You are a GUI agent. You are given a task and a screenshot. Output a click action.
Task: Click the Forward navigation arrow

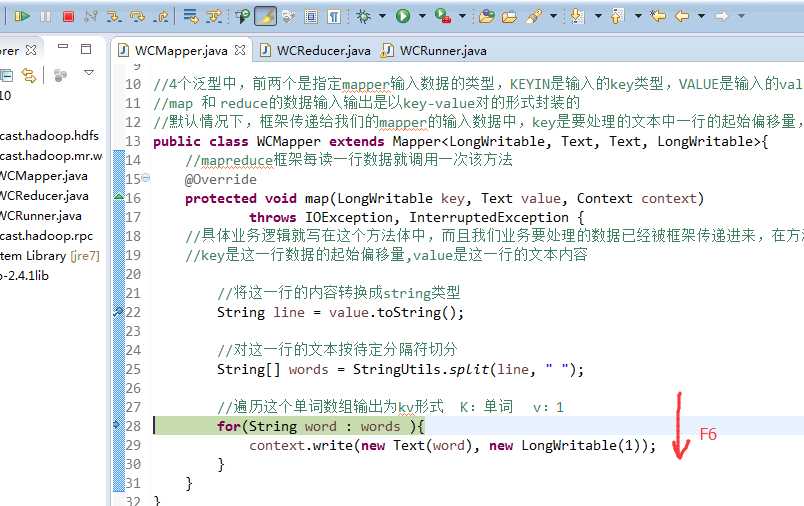721,16
